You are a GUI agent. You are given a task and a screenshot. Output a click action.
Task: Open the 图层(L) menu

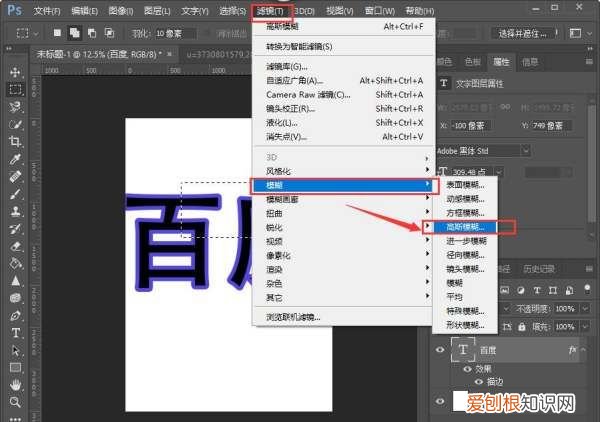[157, 11]
